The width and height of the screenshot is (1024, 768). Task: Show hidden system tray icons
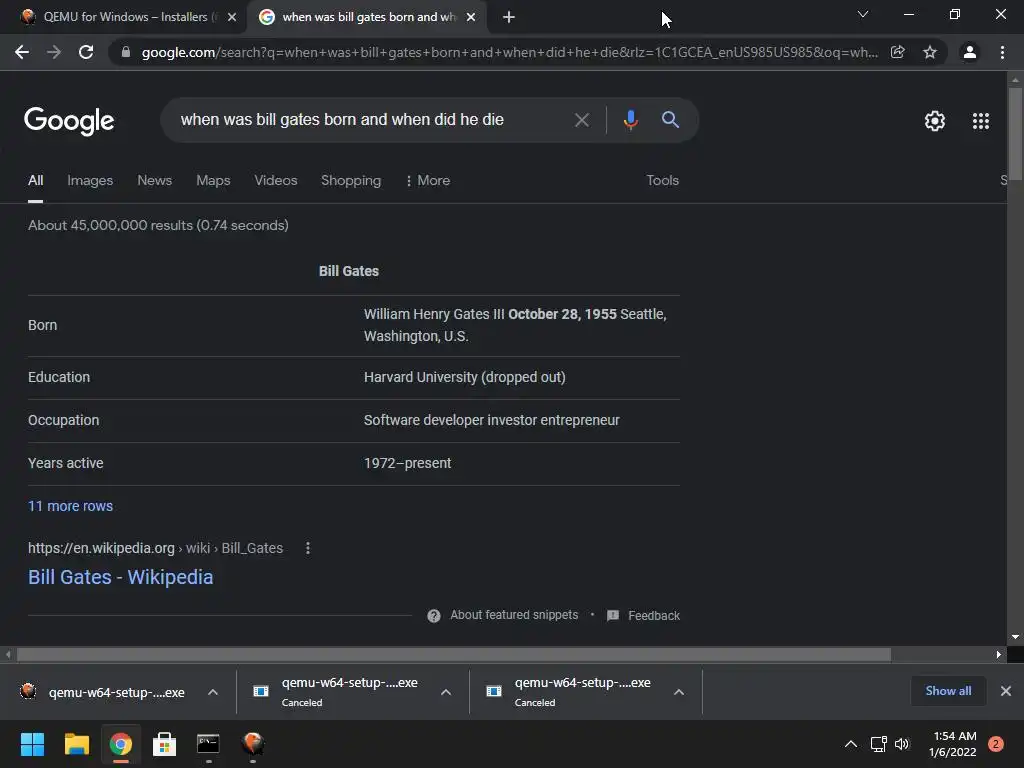point(850,744)
